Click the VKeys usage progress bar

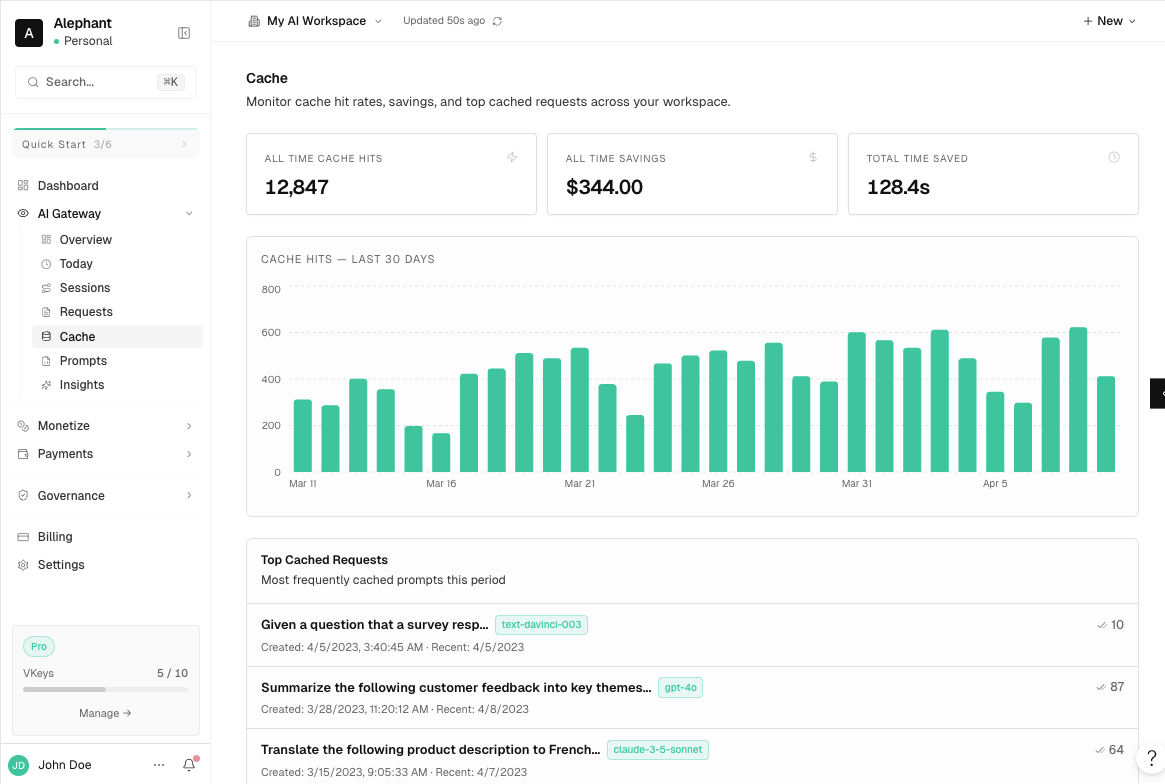click(x=106, y=690)
